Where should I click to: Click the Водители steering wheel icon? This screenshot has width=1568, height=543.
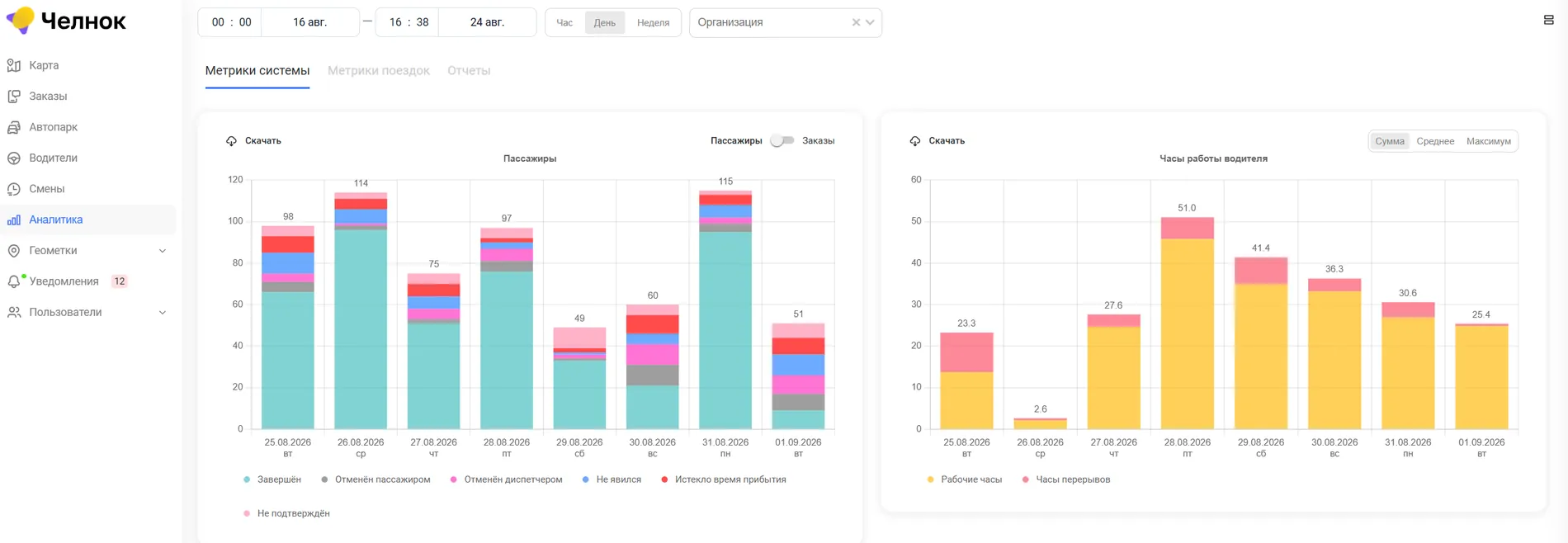[x=14, y=158]
